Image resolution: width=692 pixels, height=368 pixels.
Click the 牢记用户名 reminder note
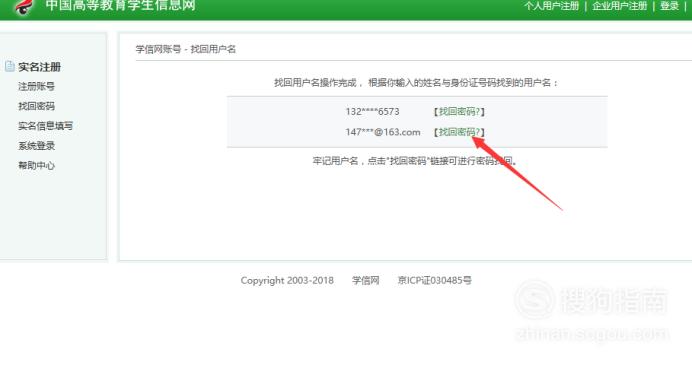click(x=415, y=161)
